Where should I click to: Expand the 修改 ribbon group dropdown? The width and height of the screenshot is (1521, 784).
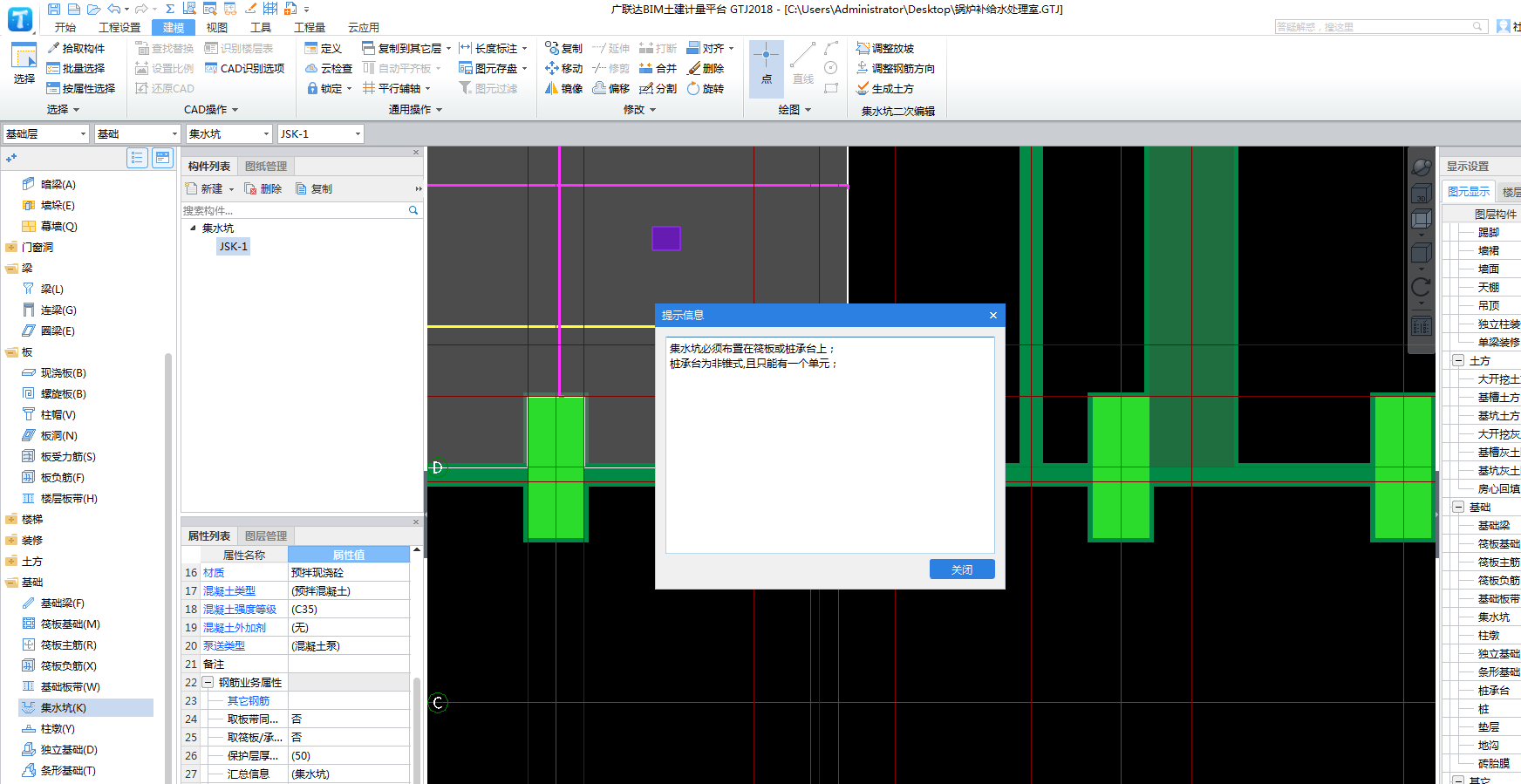[639, 110]
